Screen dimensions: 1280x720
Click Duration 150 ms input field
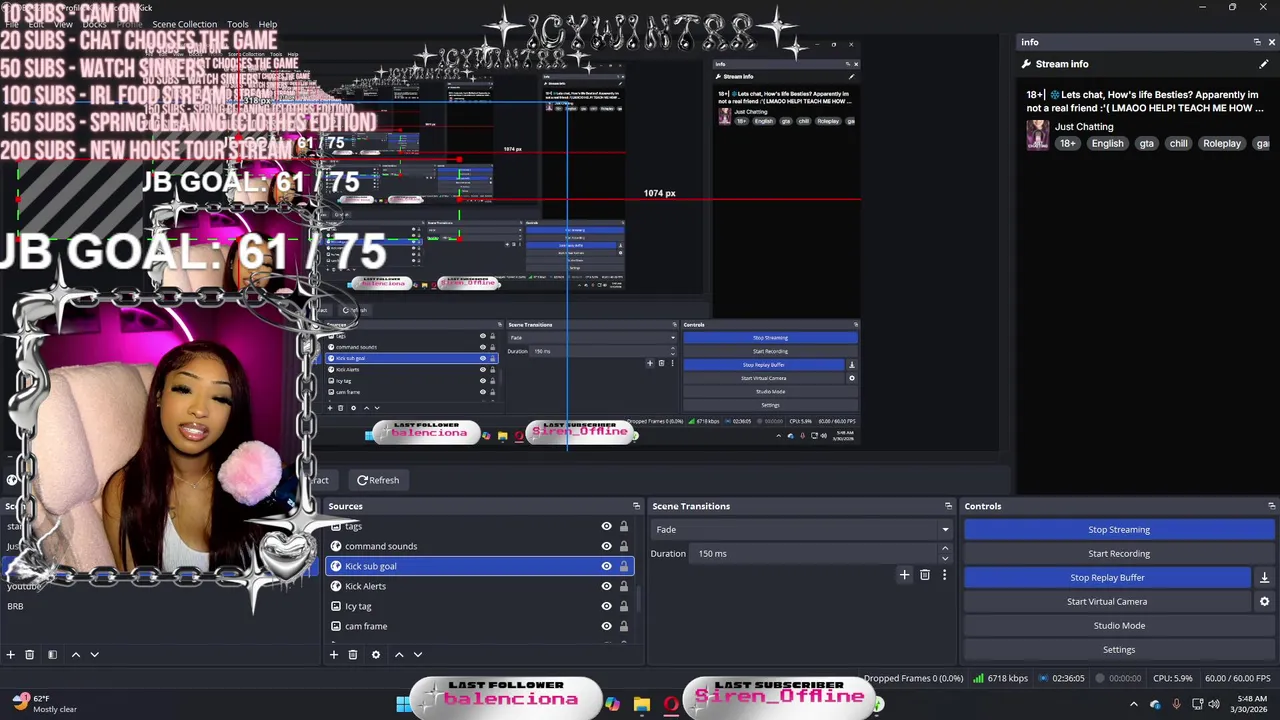pyautogui.click(x=815, y=554)
